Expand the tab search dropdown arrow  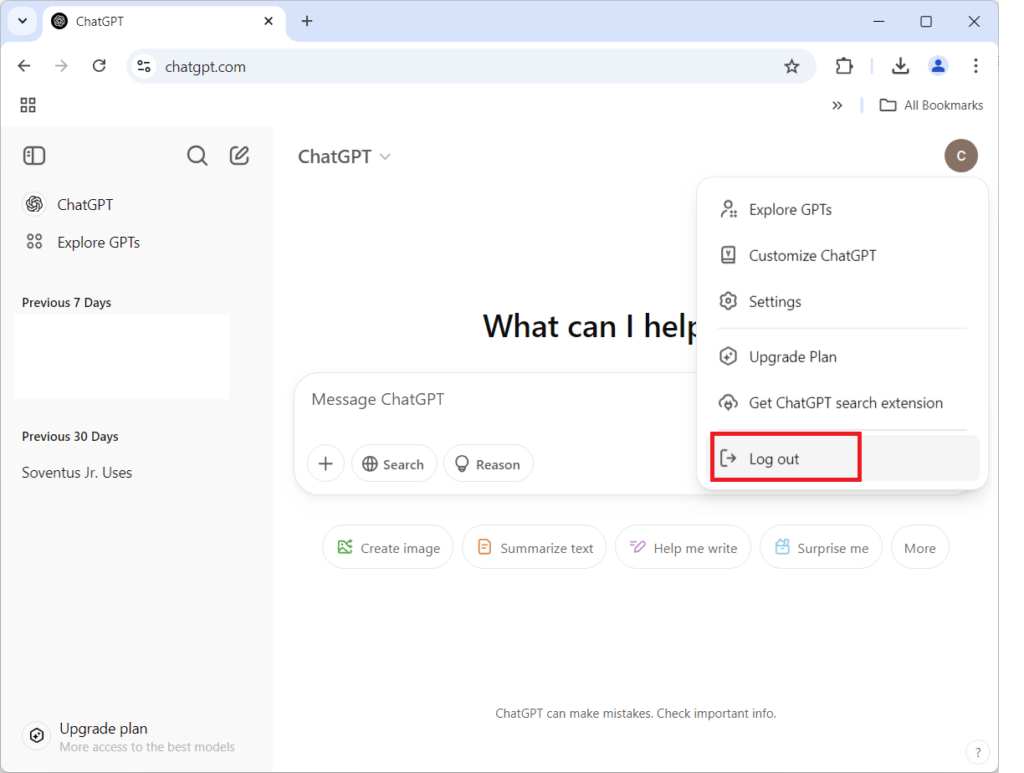pyautogui.click(x=22, y=21)
